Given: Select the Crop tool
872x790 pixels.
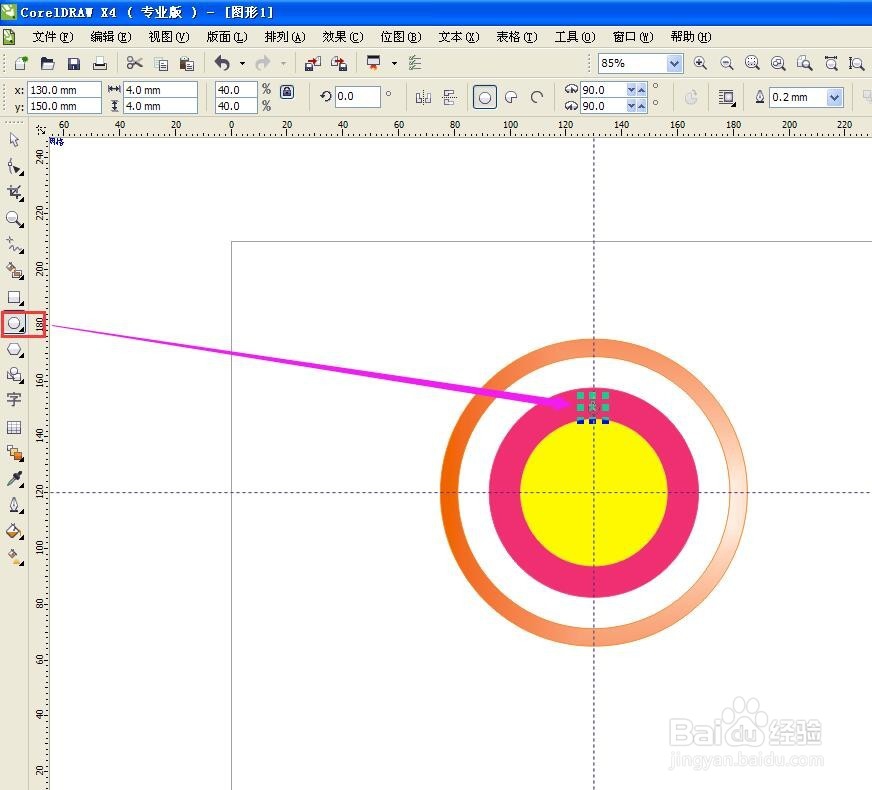Looking at the screenshot, I should tap(14, 193).
